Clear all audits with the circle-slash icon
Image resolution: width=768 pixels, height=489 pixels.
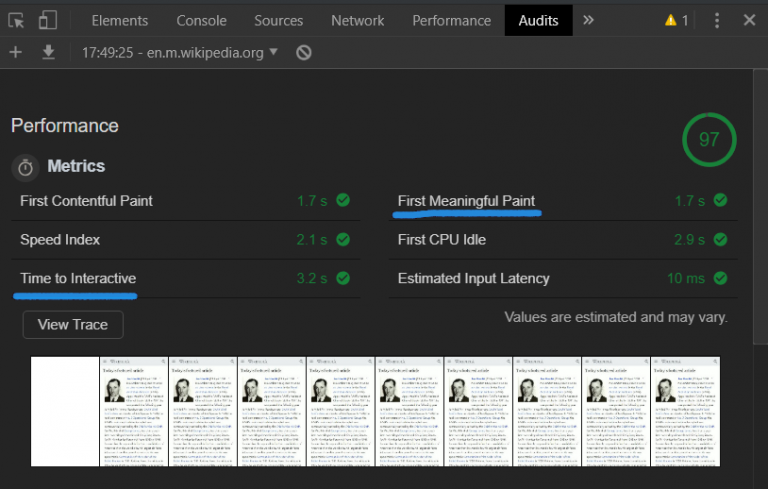point(304,52)
